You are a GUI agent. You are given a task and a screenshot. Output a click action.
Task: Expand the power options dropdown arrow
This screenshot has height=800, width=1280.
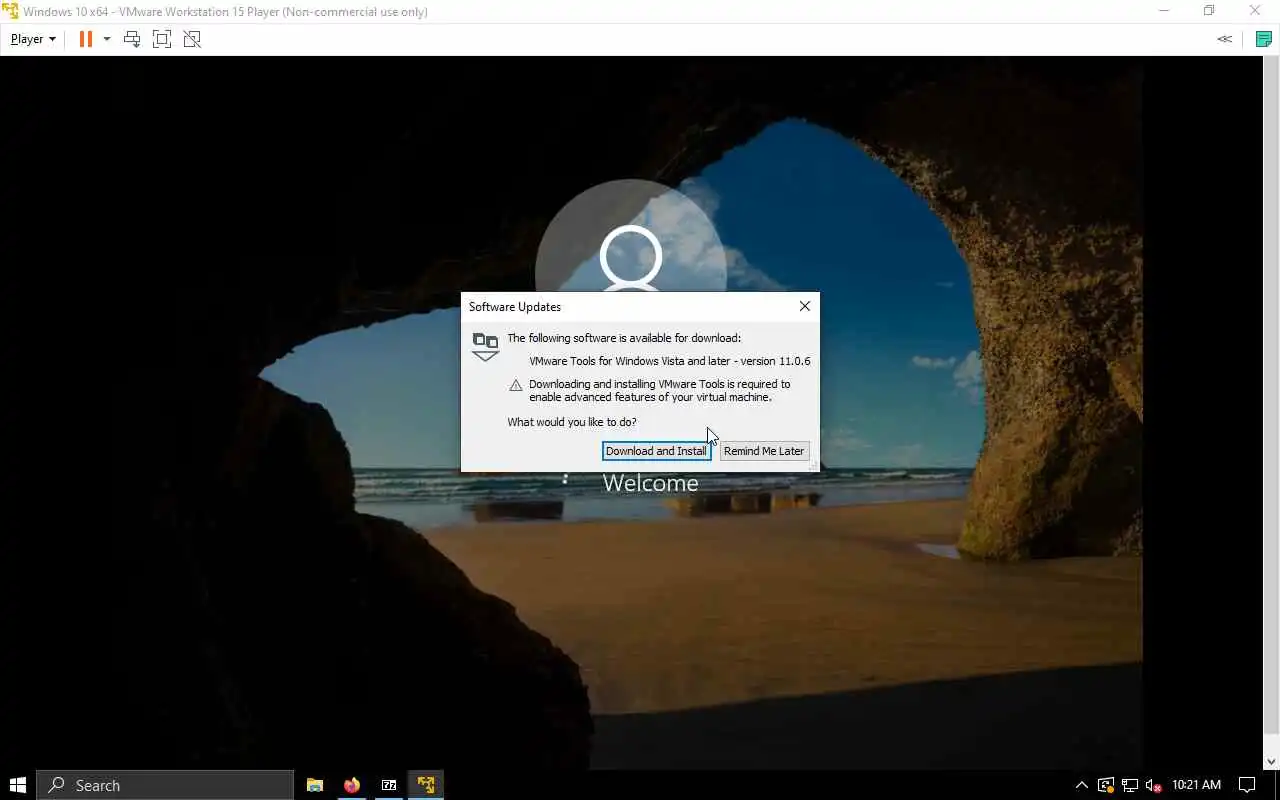coord(107,39)
